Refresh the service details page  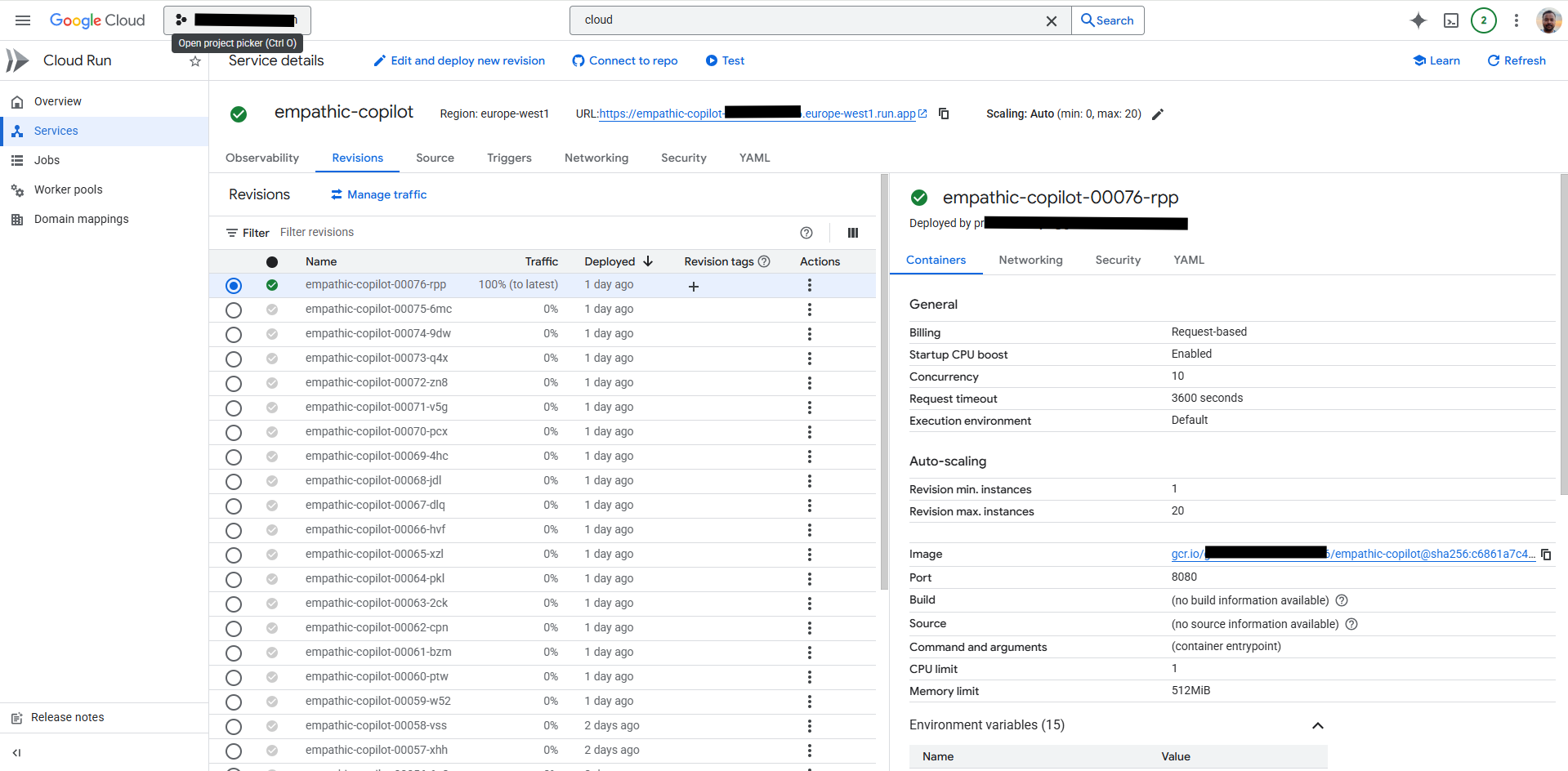click(x=1517, y=60)
